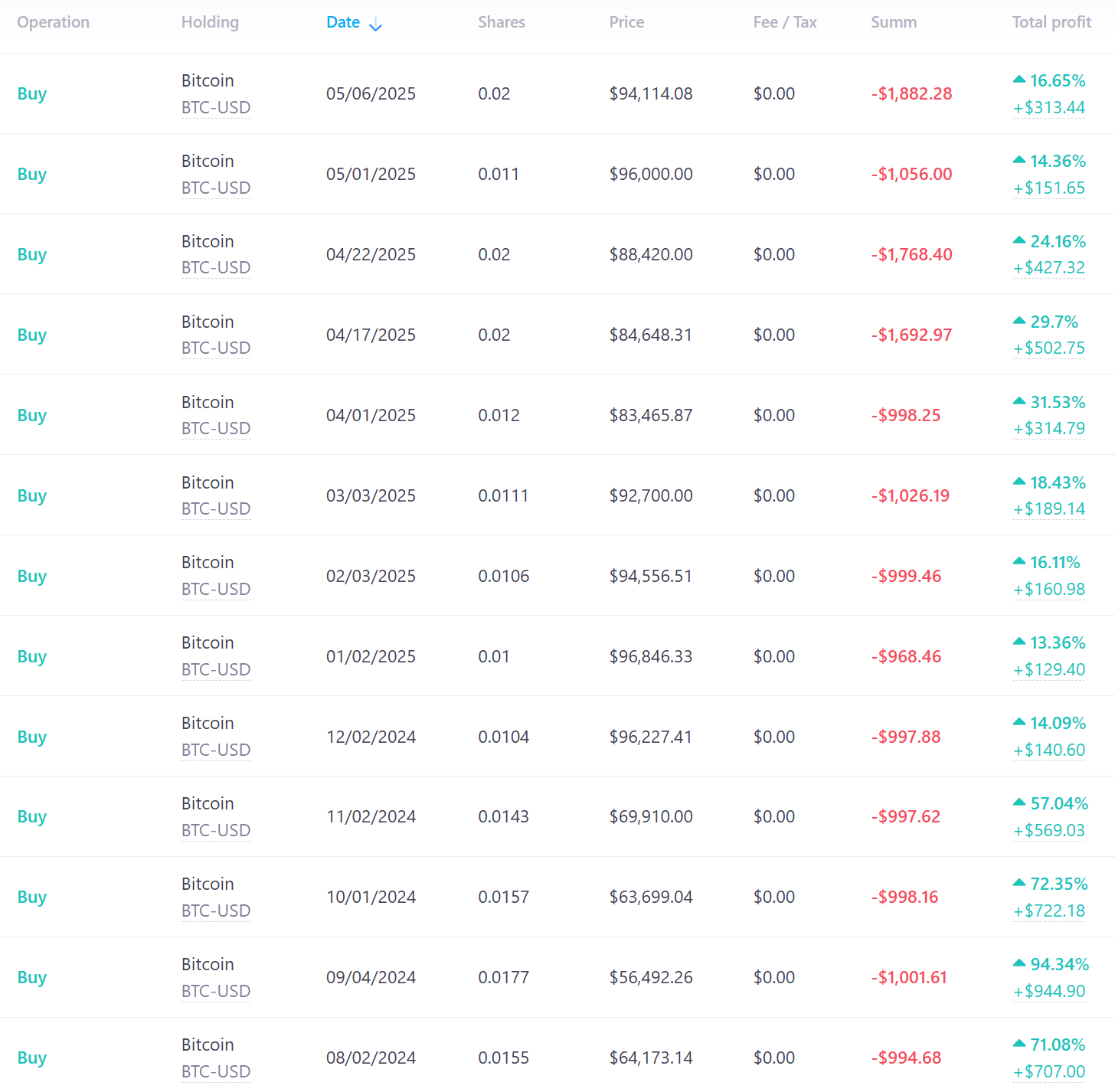Click Buy in the 10/01/2024 row
The width and height of the screenshot is (1115, 1092).
(x=32, y=897)
